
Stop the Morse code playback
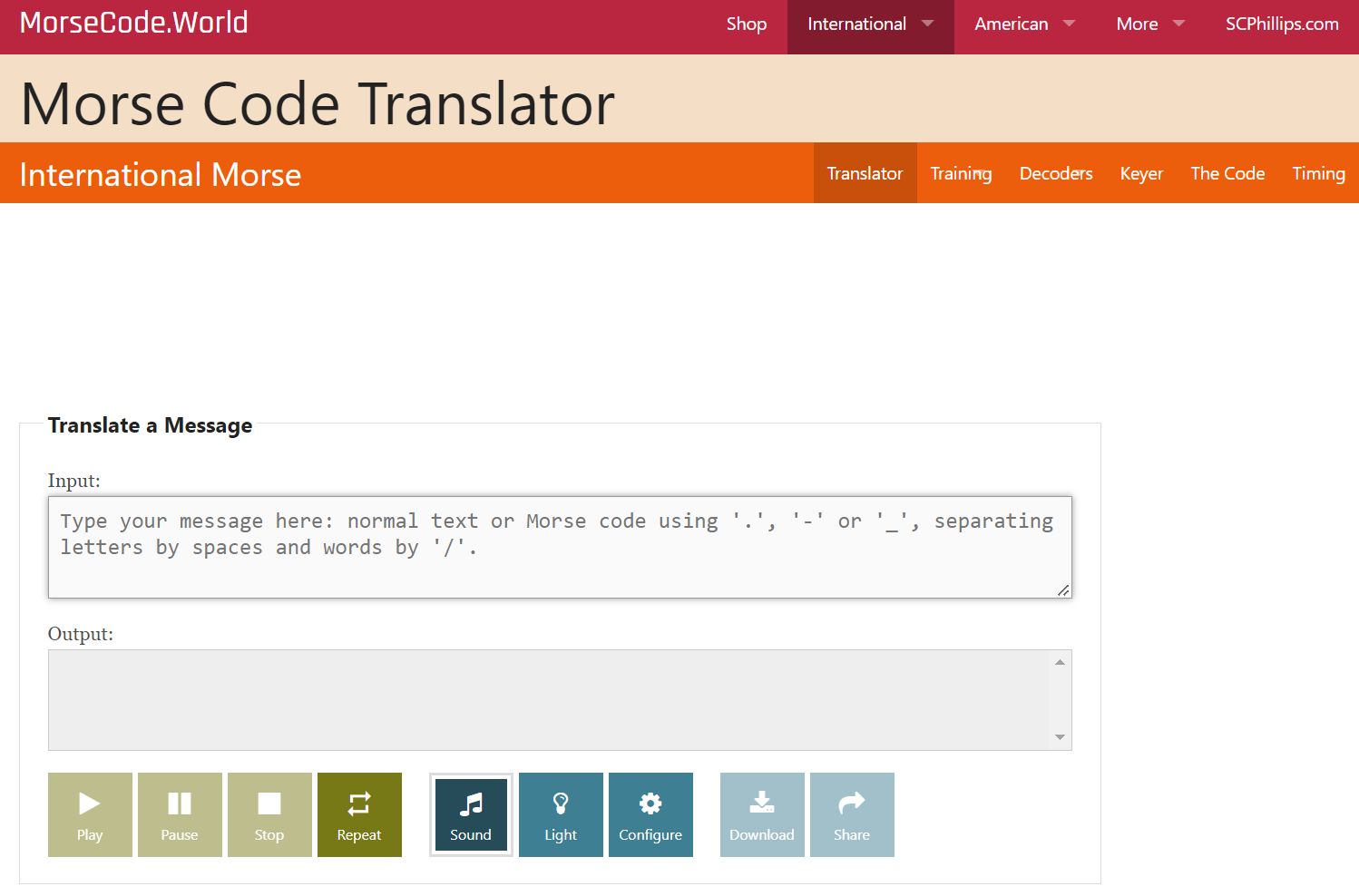[269, 814]
